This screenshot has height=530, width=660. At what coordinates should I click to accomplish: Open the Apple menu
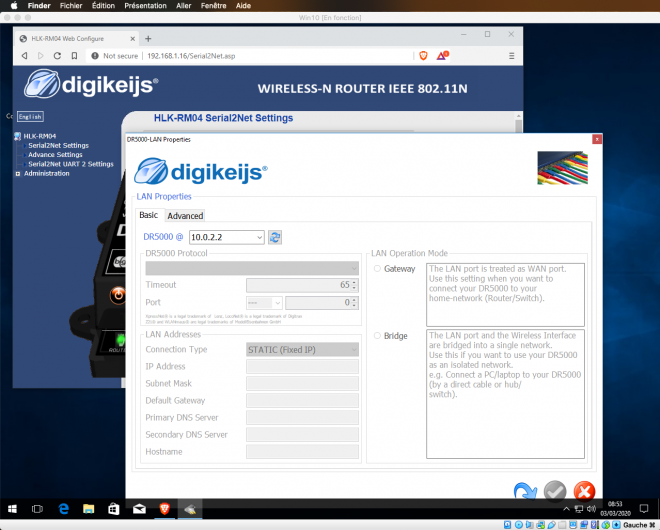coord(13,5)
